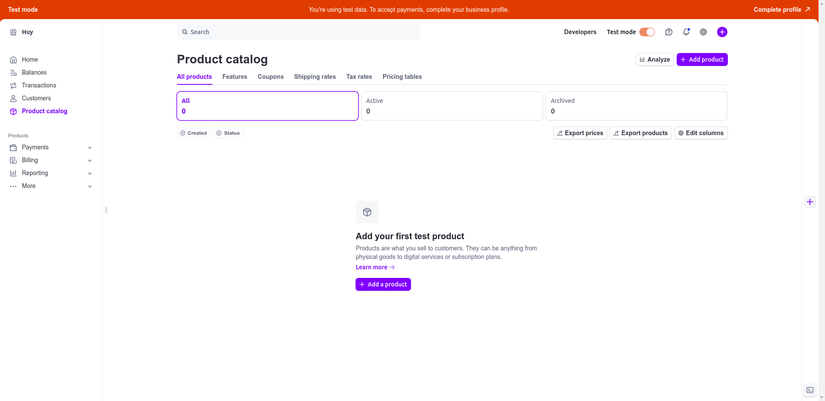Open the console icon at bottom right
This screenshot has height=401, width=825.
[810, 390]
